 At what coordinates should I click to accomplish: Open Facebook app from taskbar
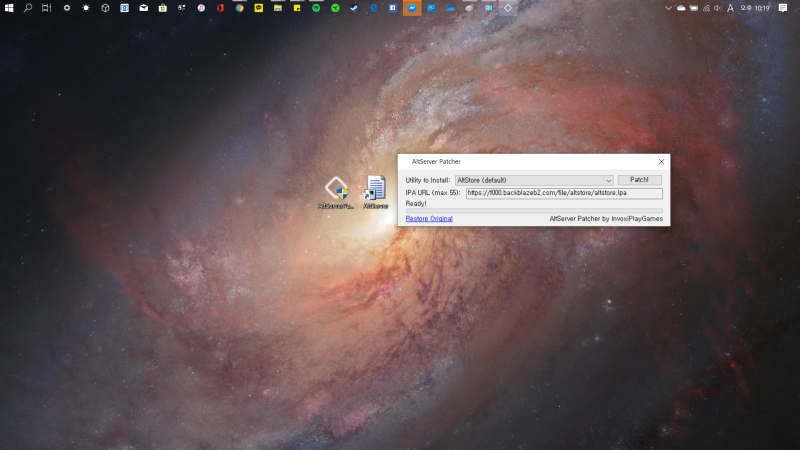pos(392,8)
